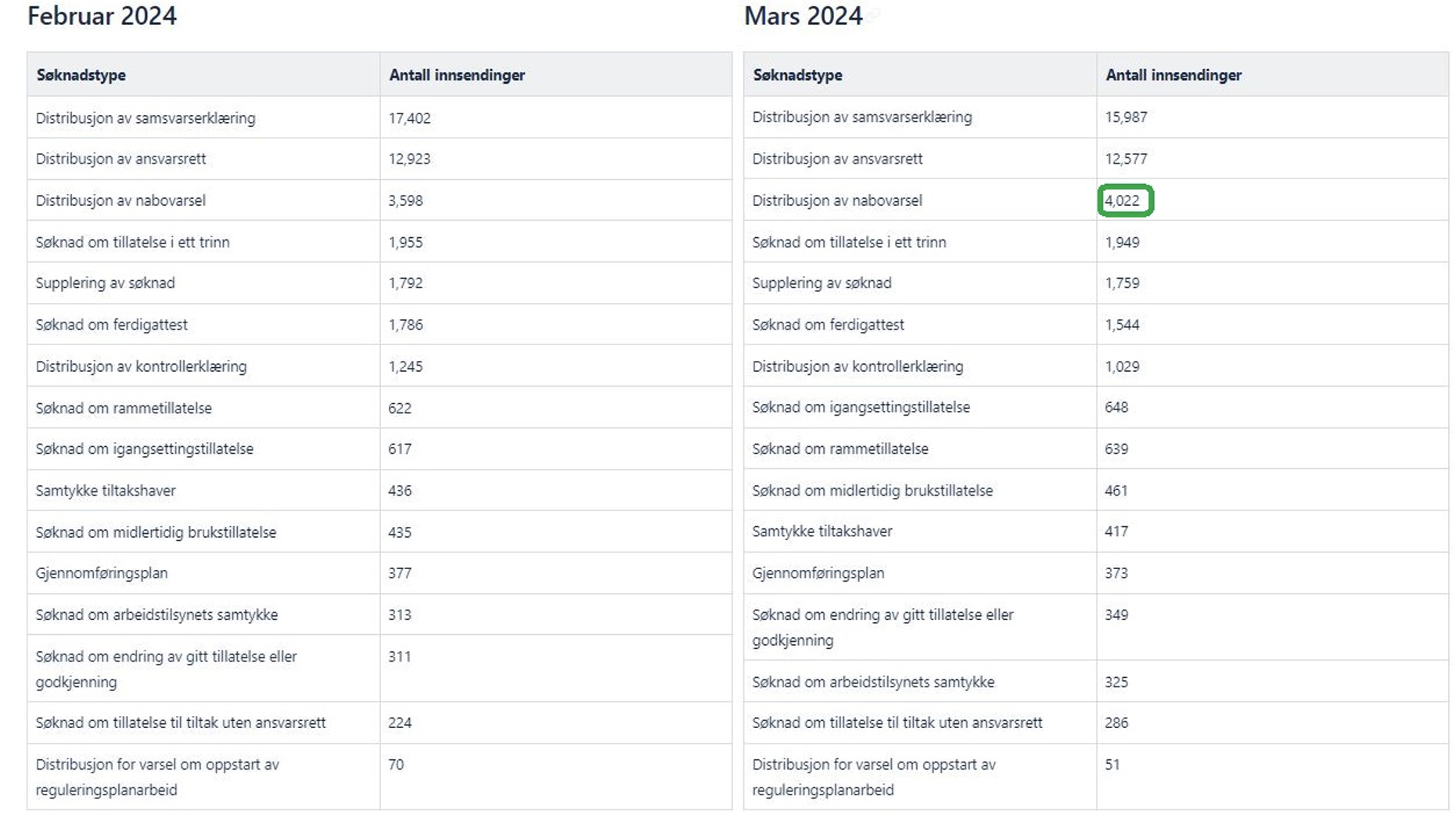This screenshot has height=836, width=1456.
Task: Click the value 1,759 in Mars
Action: click(1122, 283)
